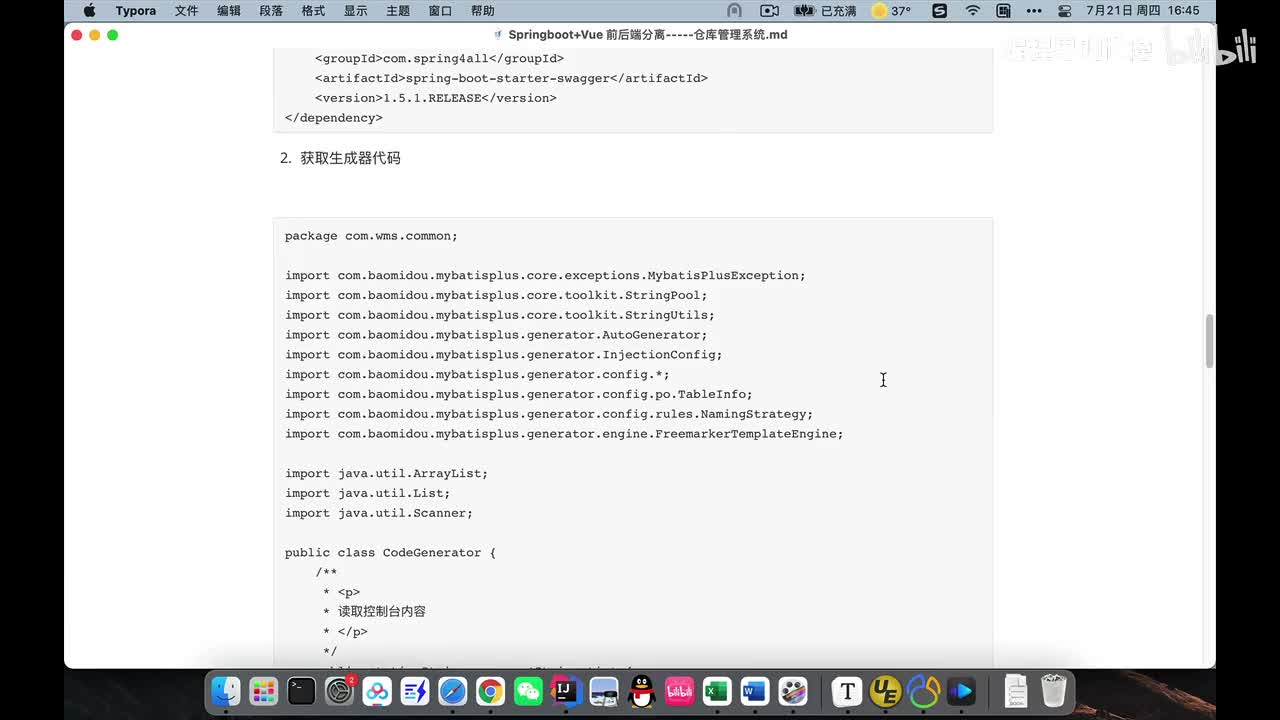Open the document proxy icon in title bar
The image size is (1280, 720).
pyautogui.click(x=498, y=35)
